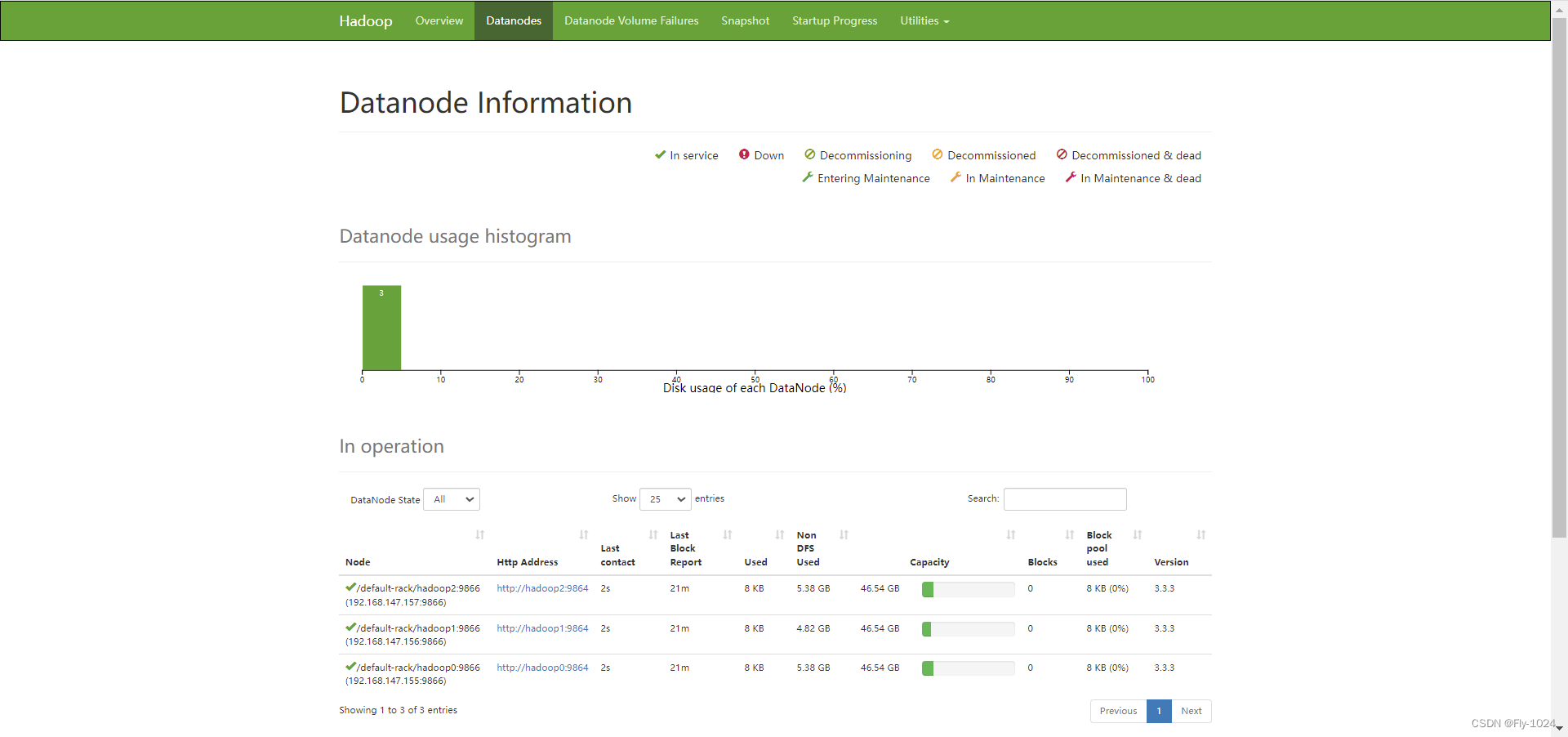Focus the Search input field
This screenshot has width=1568, height=737.
(1065, 499)
